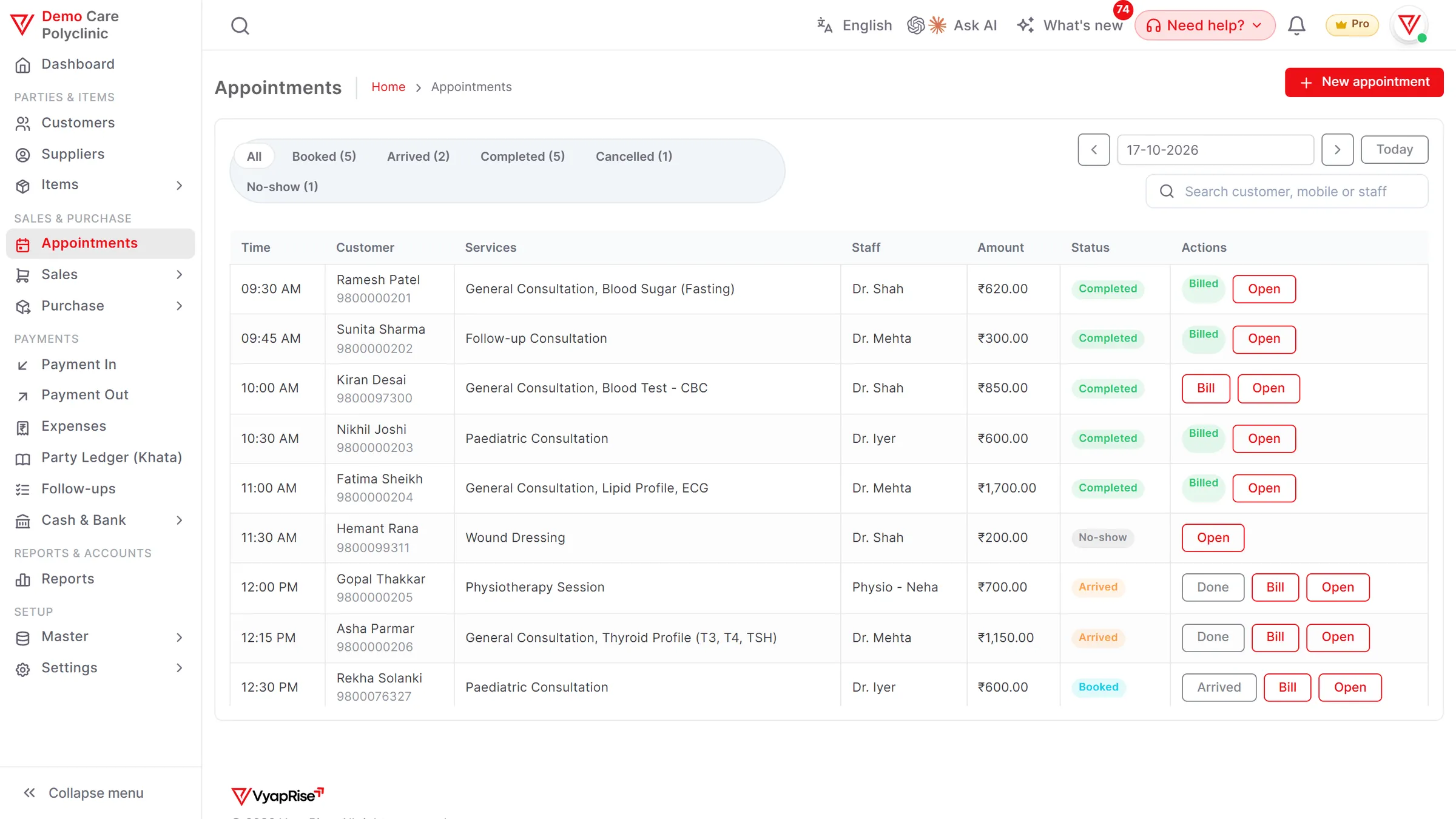The image size is (1456, 819).
Task: Open user profile avatar logo
Action: [1409, 25]
